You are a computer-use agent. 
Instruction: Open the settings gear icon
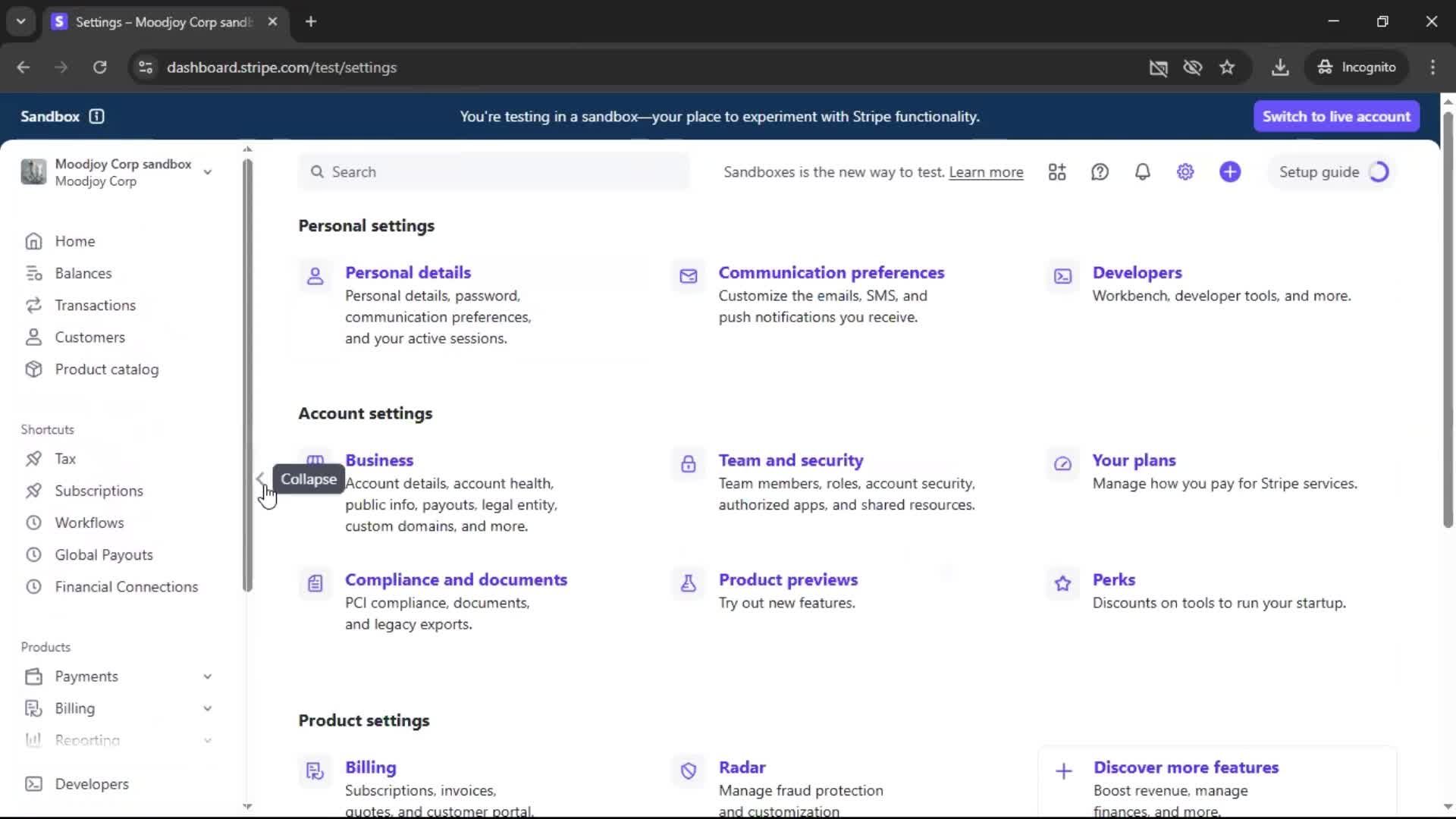tap(1185, 172)
